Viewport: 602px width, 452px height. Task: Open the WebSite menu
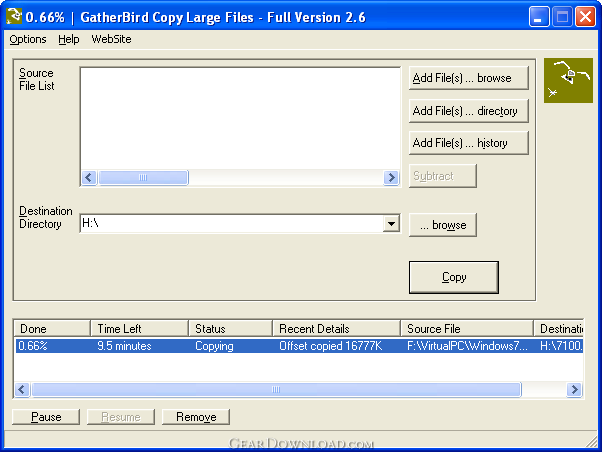click(111, 39)
